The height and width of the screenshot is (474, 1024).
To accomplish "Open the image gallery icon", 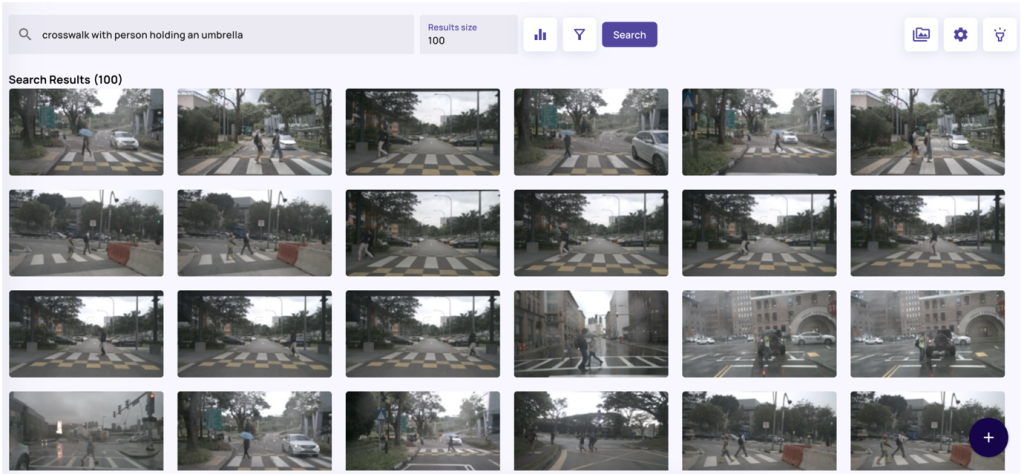I will [x=921, y=35].
